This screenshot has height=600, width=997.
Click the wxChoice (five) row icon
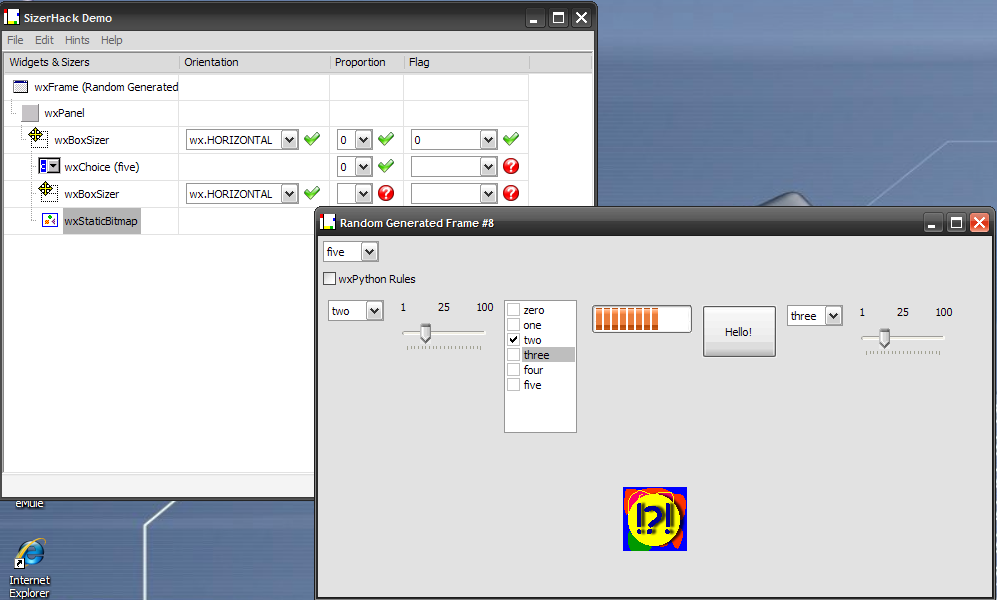[x=49, y=166]
